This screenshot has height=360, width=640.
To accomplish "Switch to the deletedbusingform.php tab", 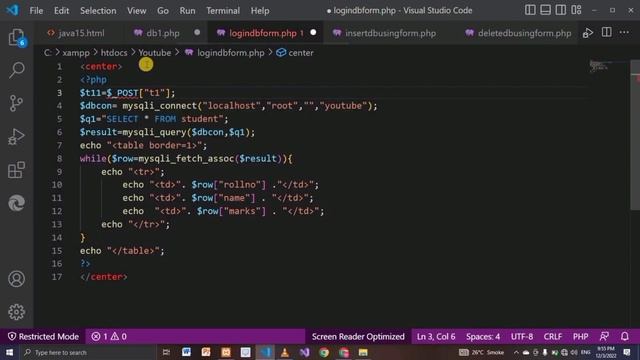I will 518,33.
